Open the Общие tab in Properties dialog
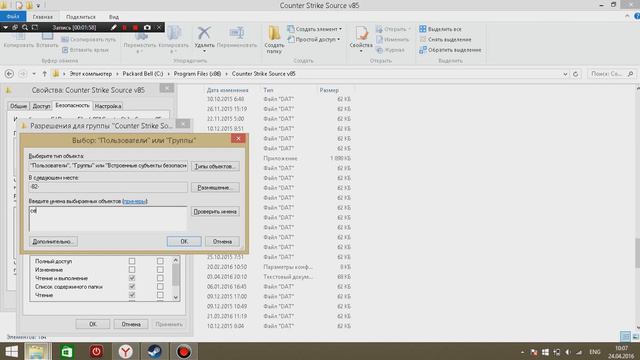The height and width of the screenshot is (360, 640). [18, 106]
